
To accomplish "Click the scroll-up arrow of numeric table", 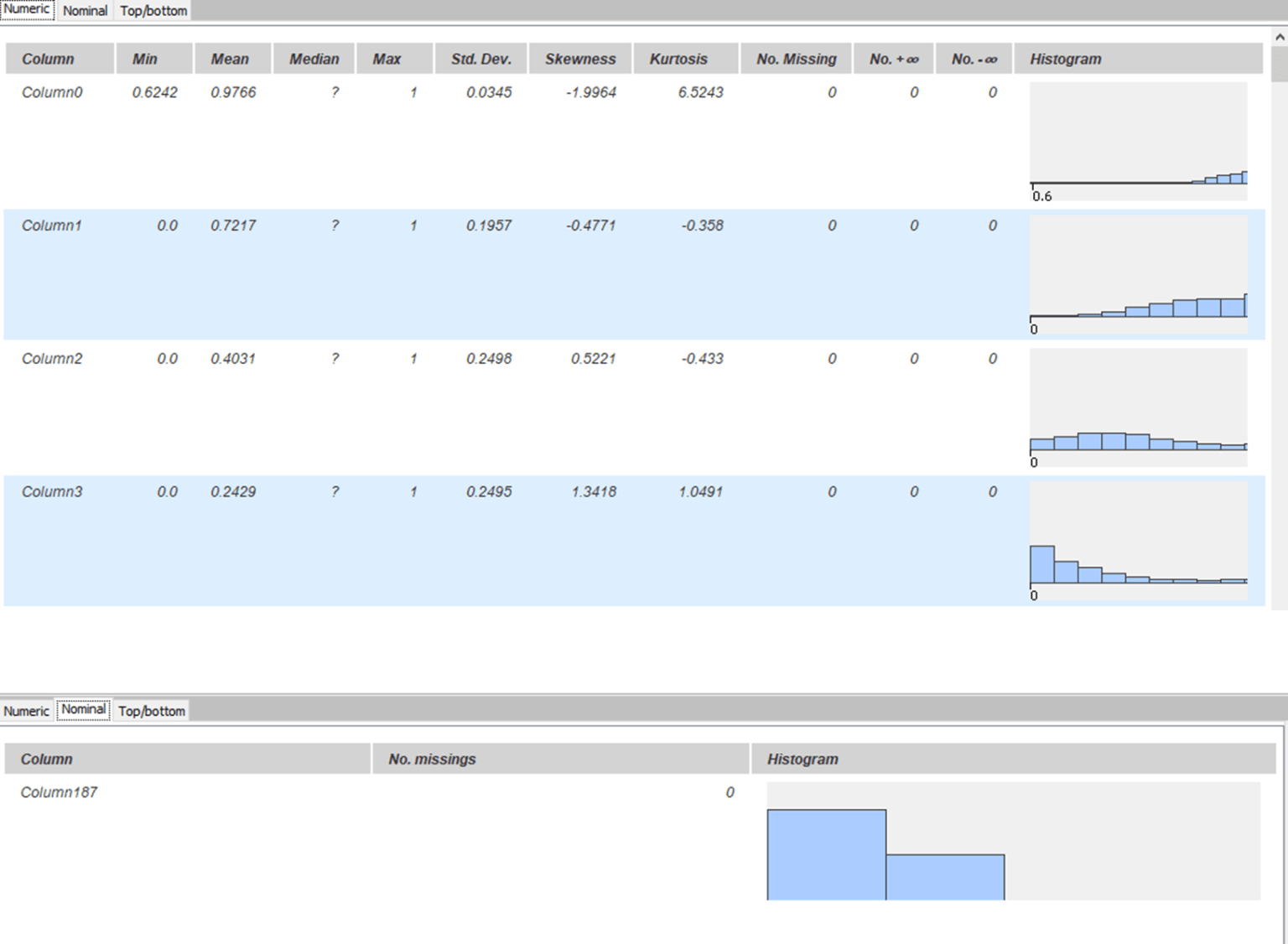I will point(1280,37).
